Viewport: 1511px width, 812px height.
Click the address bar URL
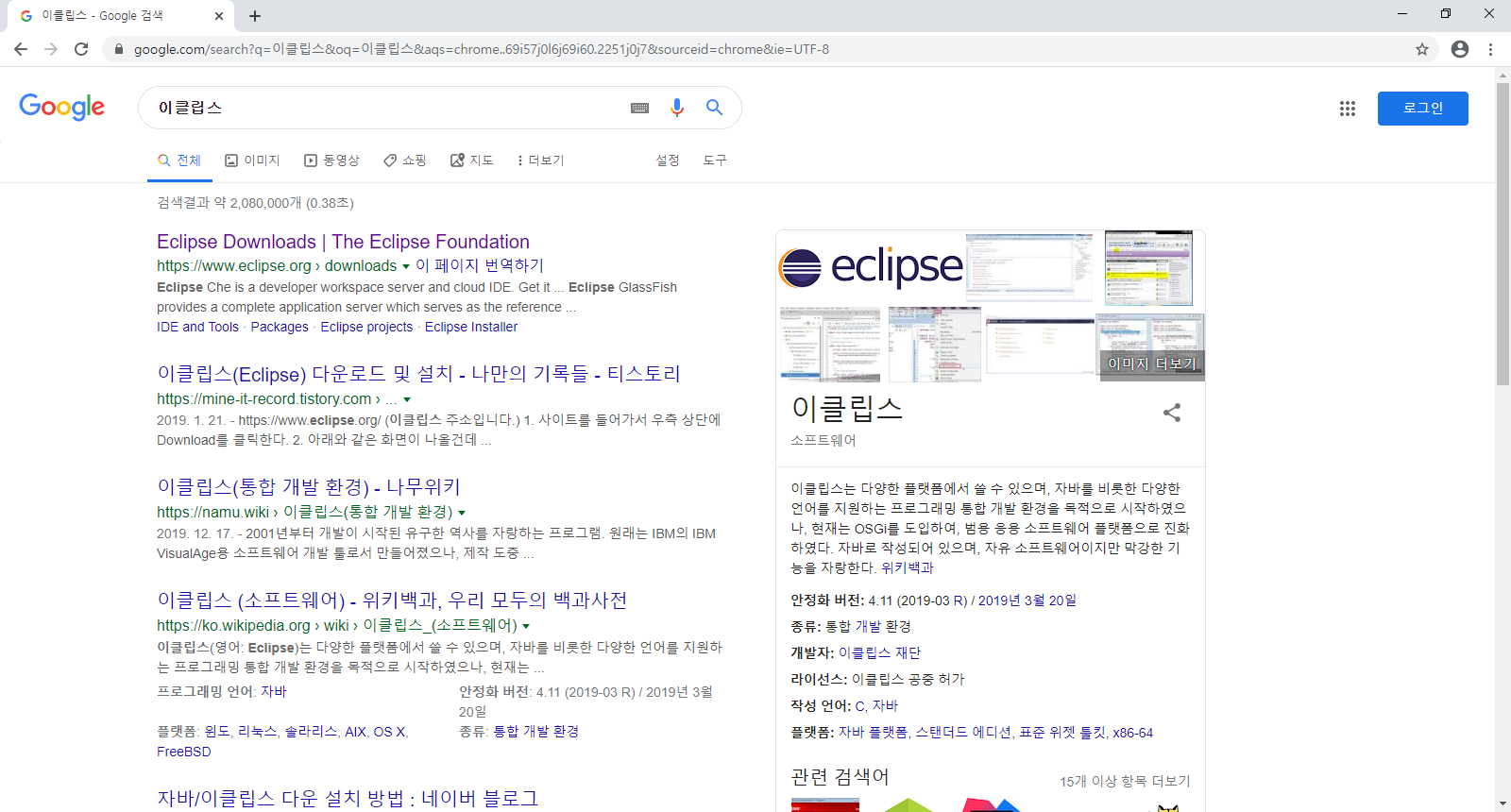tap(482, 49)
